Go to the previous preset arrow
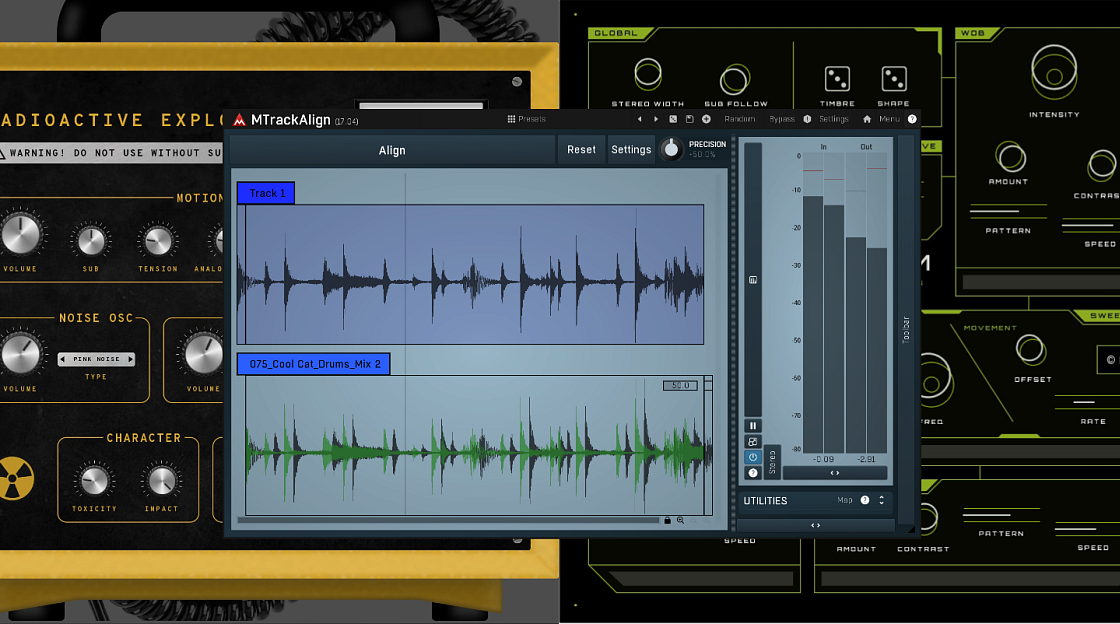This screenshot has width=1120, height=624. pos(640,119)
